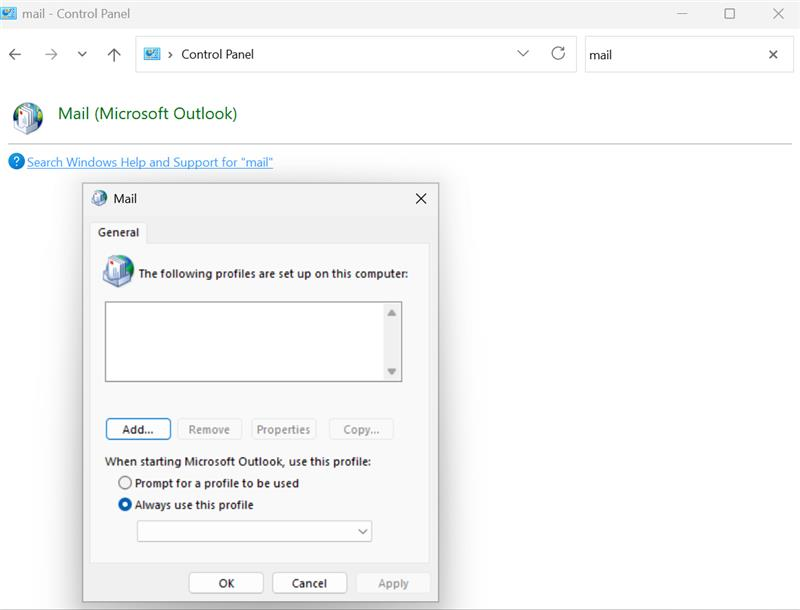800x610 pixels.
Task: Close the Mail dialog
Action: point(421,198)
